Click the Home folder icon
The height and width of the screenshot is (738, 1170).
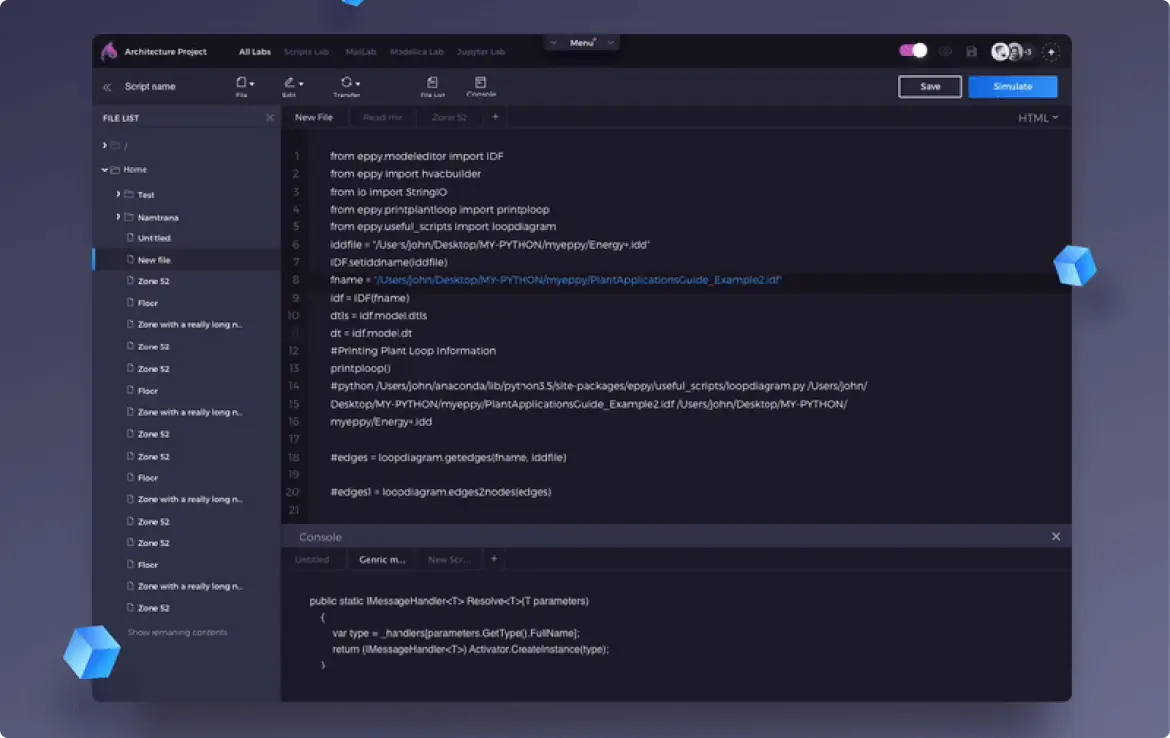coord(115,169)
